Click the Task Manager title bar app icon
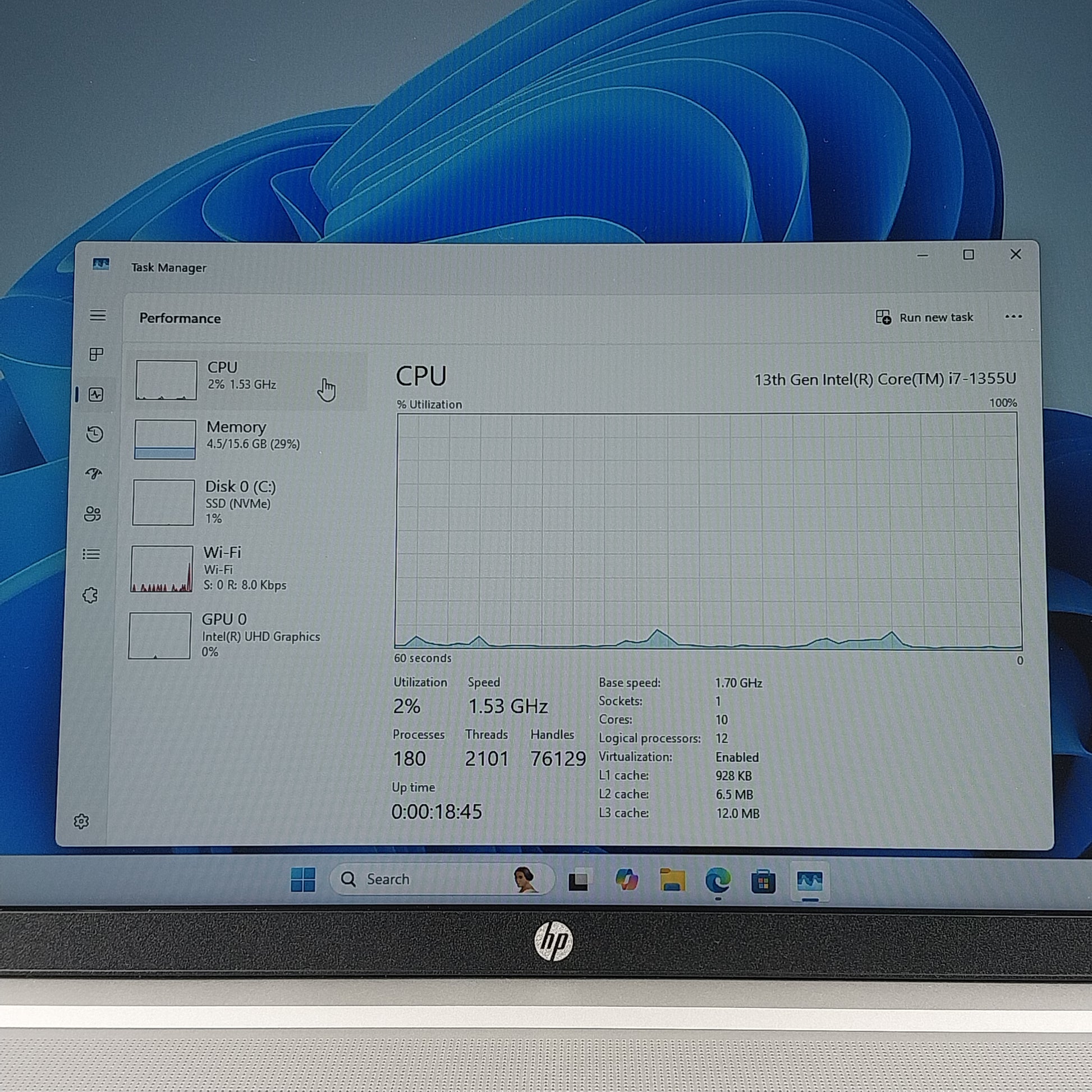Screen dimensions: 1092x1092 101,264
